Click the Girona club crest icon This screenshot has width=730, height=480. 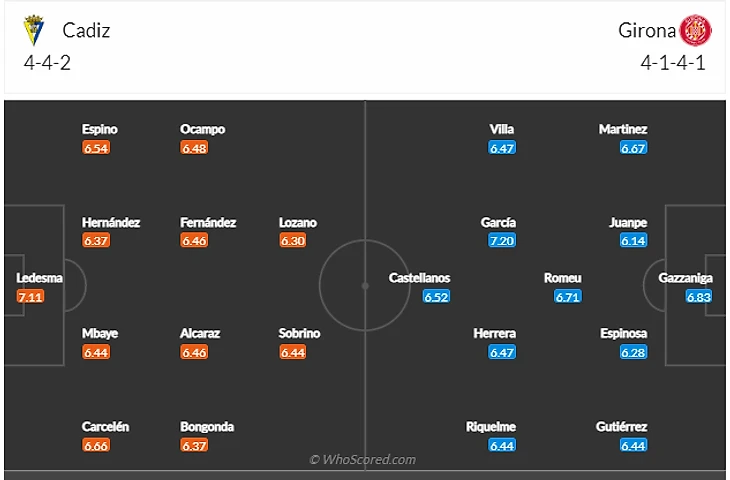point(695,30)
